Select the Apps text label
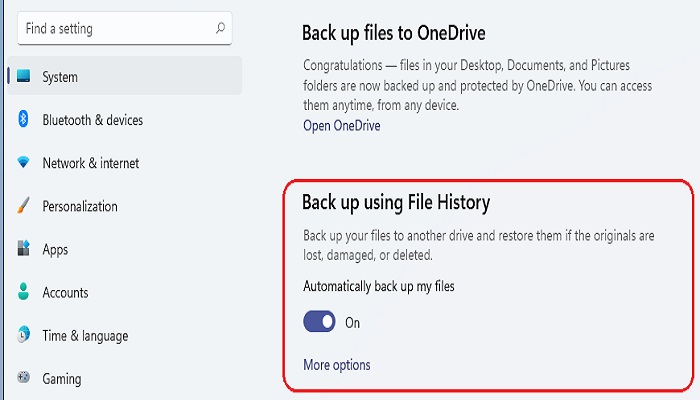The width and height of the screenshot is (700, 400). [x=56, y=250]
